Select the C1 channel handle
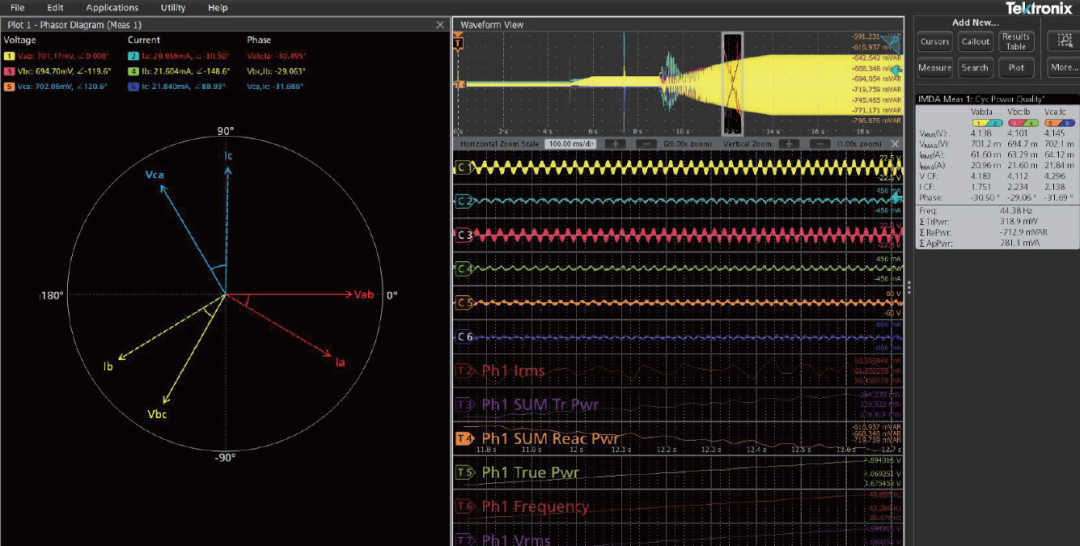Image resolution: width=1080 pixels, height=546 pixels. (x=463, y=167)
